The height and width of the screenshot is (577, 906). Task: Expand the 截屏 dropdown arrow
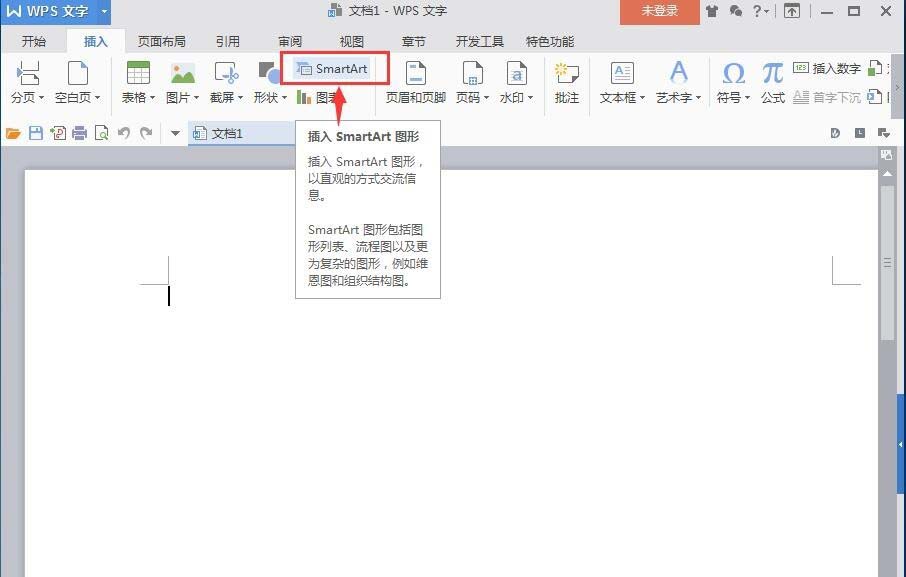[240, 98]
